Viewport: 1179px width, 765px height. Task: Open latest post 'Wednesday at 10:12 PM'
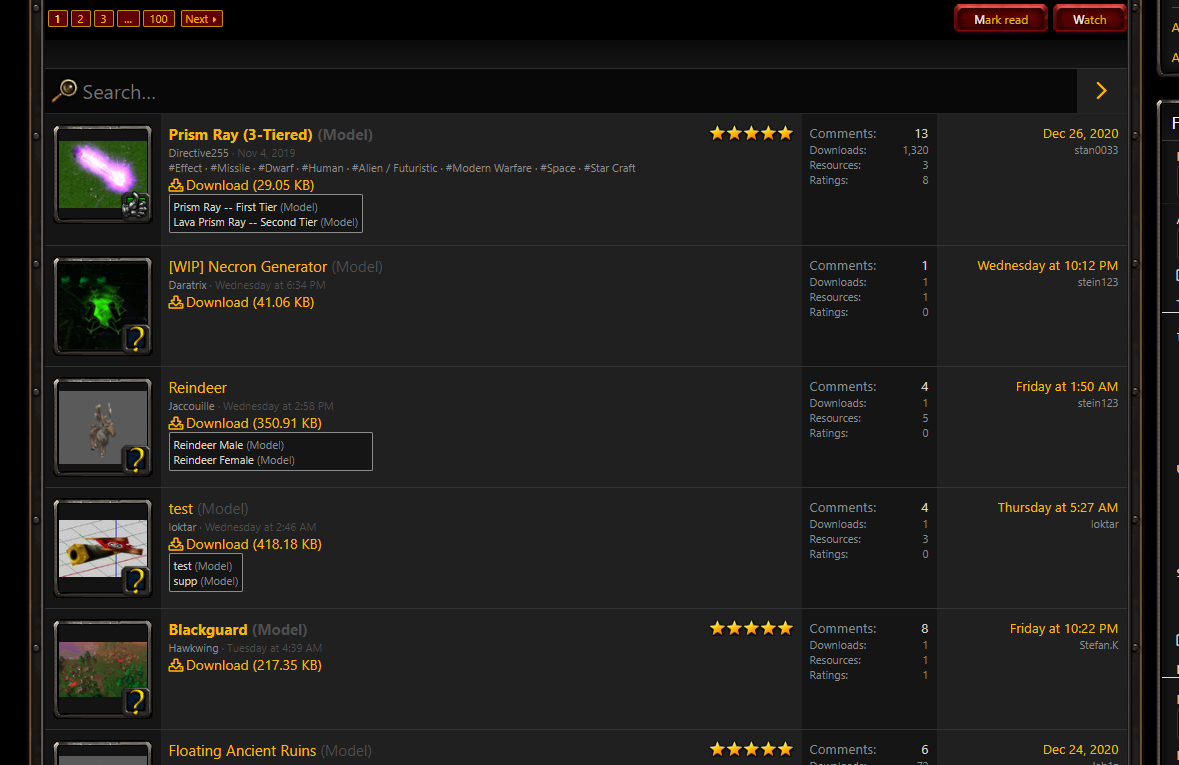coord(1047,266)
